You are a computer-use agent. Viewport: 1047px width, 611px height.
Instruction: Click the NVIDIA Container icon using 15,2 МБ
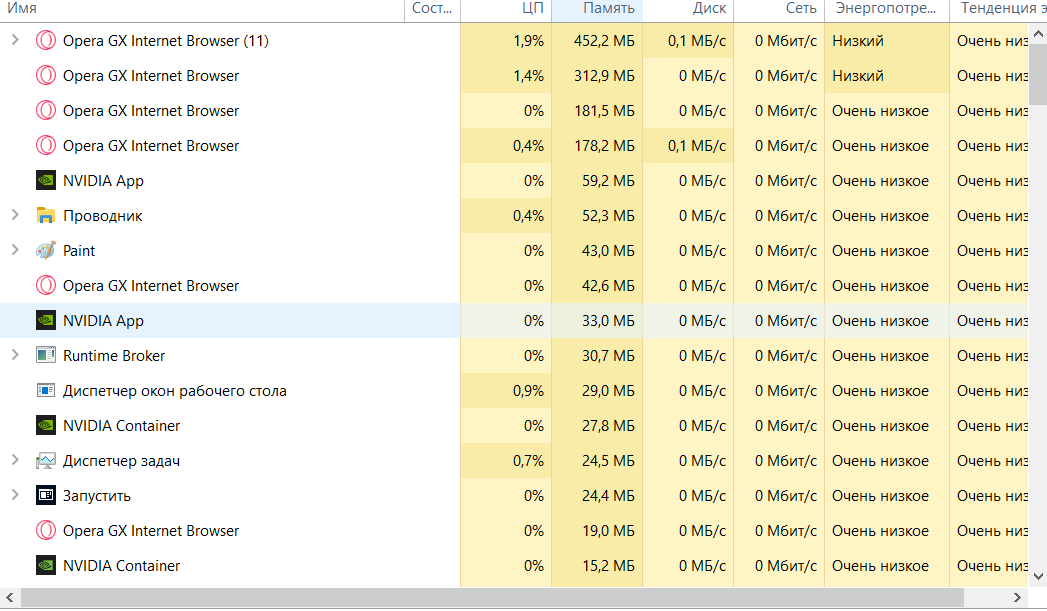pos(45,566)
